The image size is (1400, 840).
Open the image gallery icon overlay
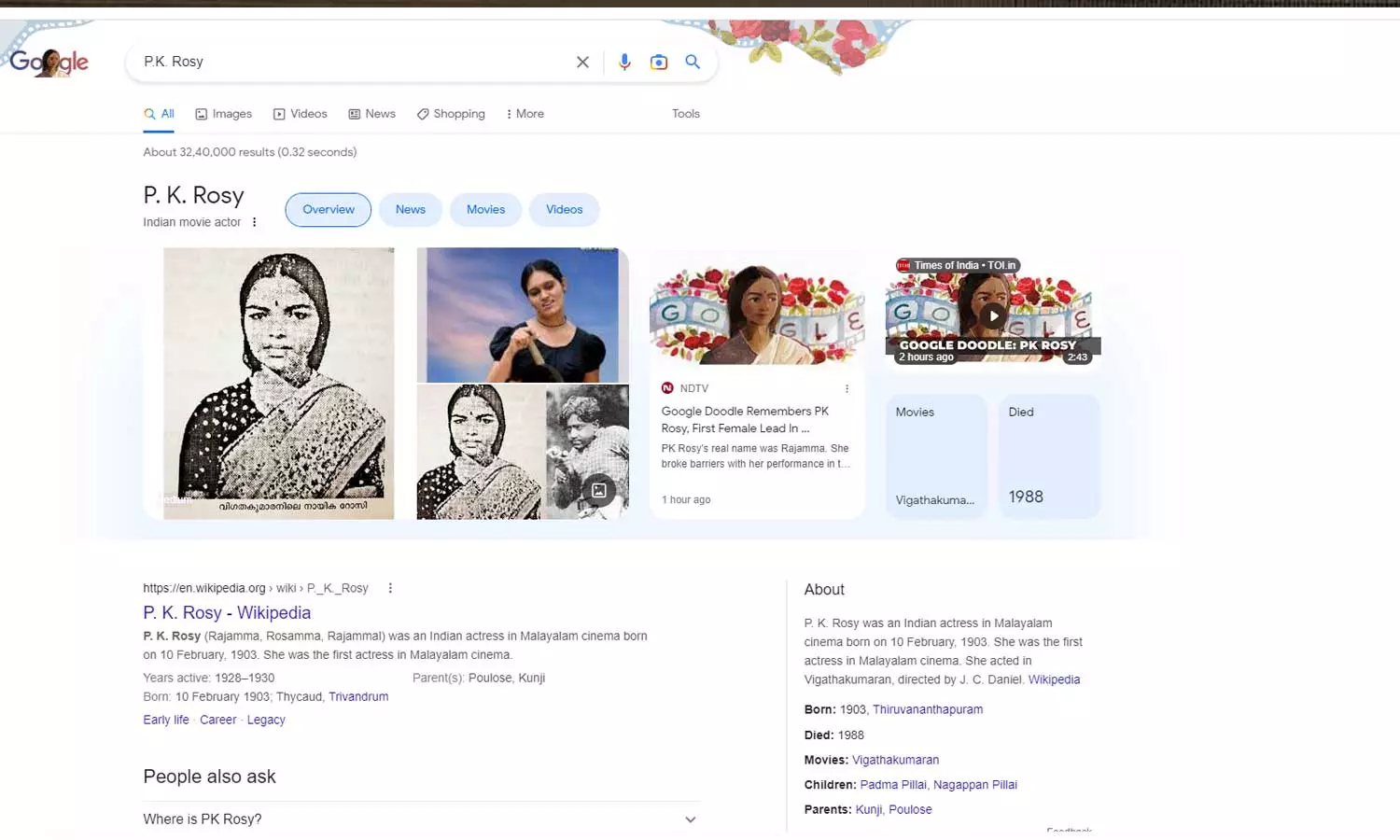(x=599, y=490)
